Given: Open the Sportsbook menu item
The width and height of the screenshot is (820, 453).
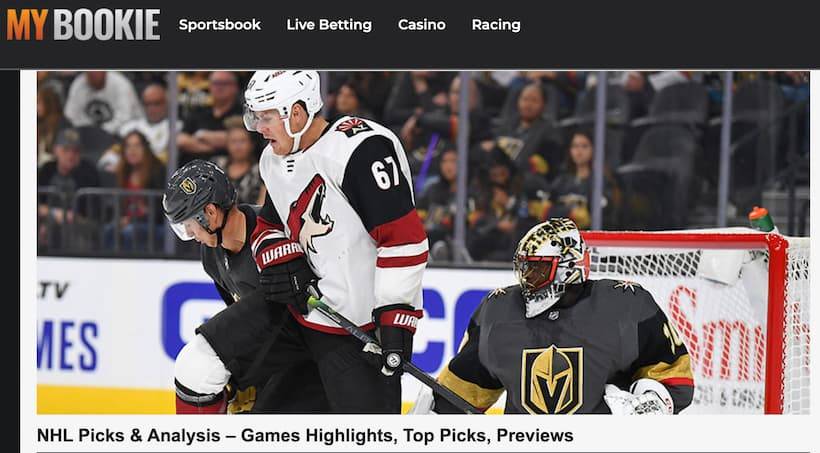Looking at the screenshot, I should [x=220, y=25].
